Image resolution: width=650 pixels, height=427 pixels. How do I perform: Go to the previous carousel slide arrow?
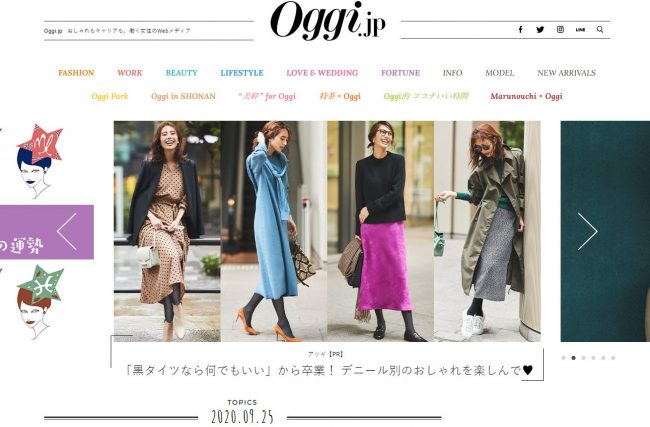click(x=67, y=231)
